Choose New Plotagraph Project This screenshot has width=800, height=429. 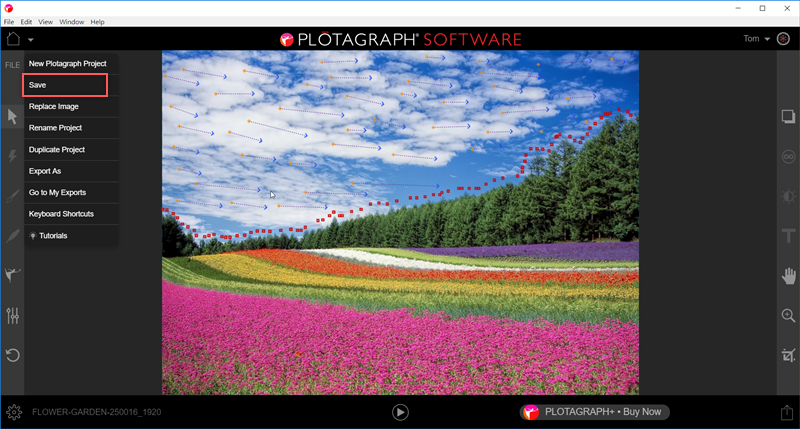tap(71, 64)
